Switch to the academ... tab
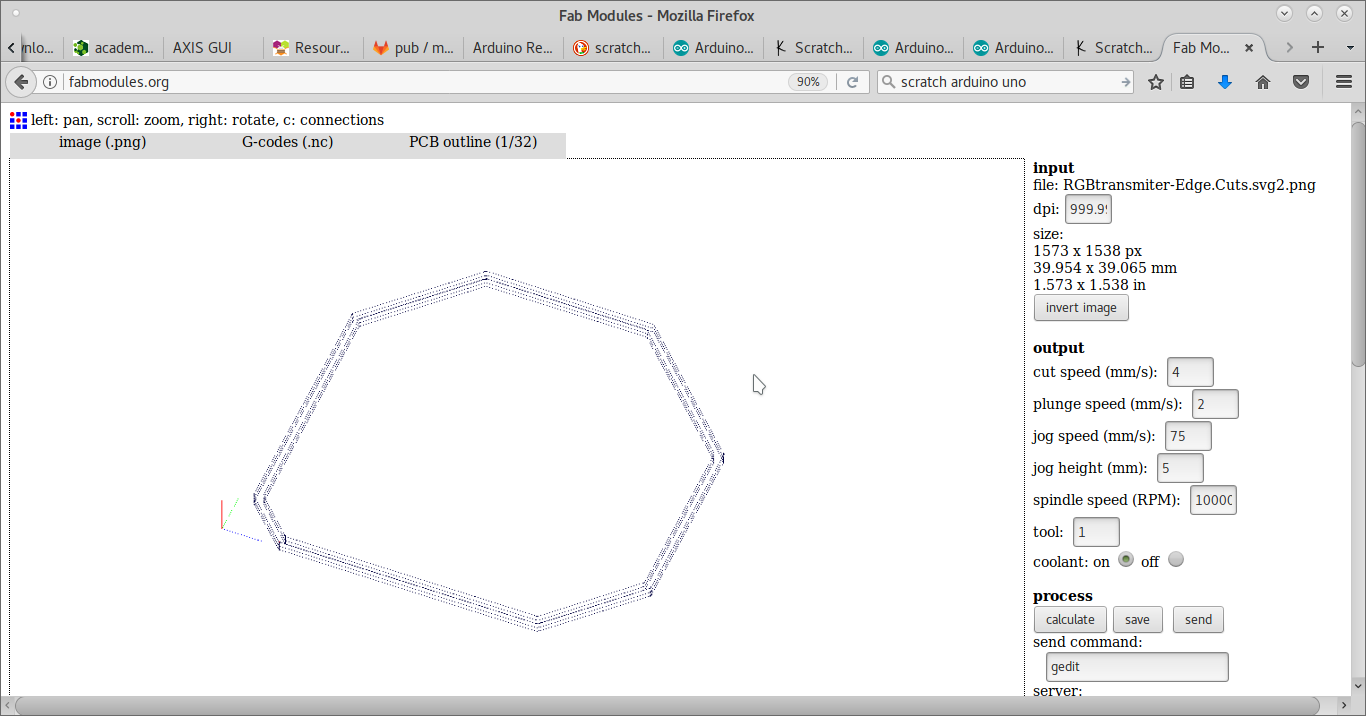Screen dimensions: 1366x716 click(x=113, y=47)
